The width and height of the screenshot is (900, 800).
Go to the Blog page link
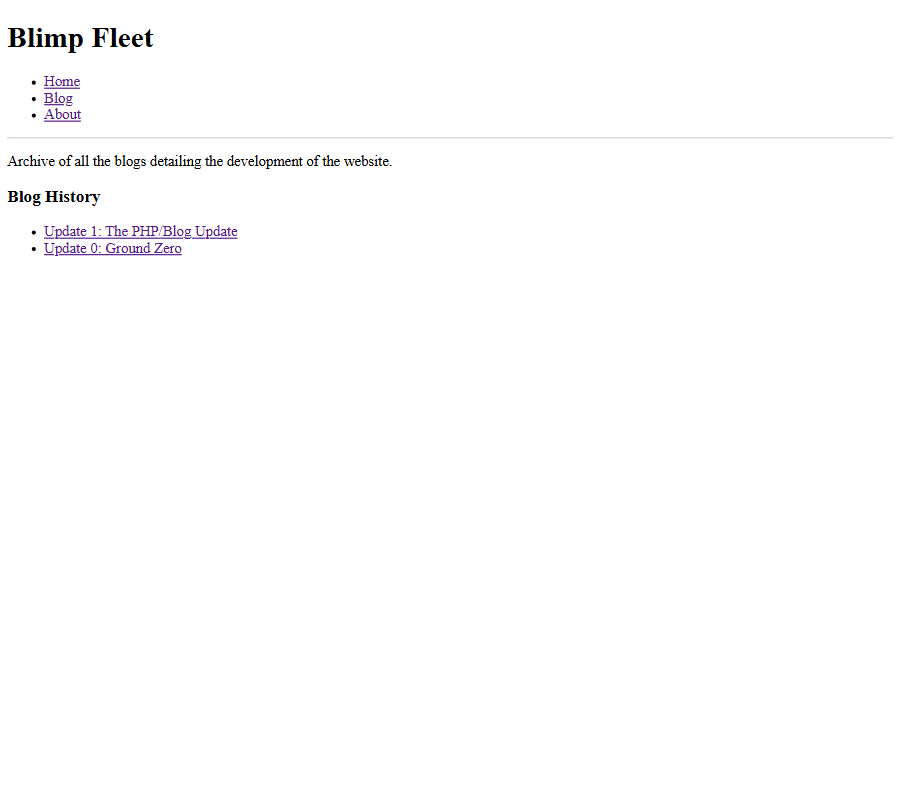58,98
